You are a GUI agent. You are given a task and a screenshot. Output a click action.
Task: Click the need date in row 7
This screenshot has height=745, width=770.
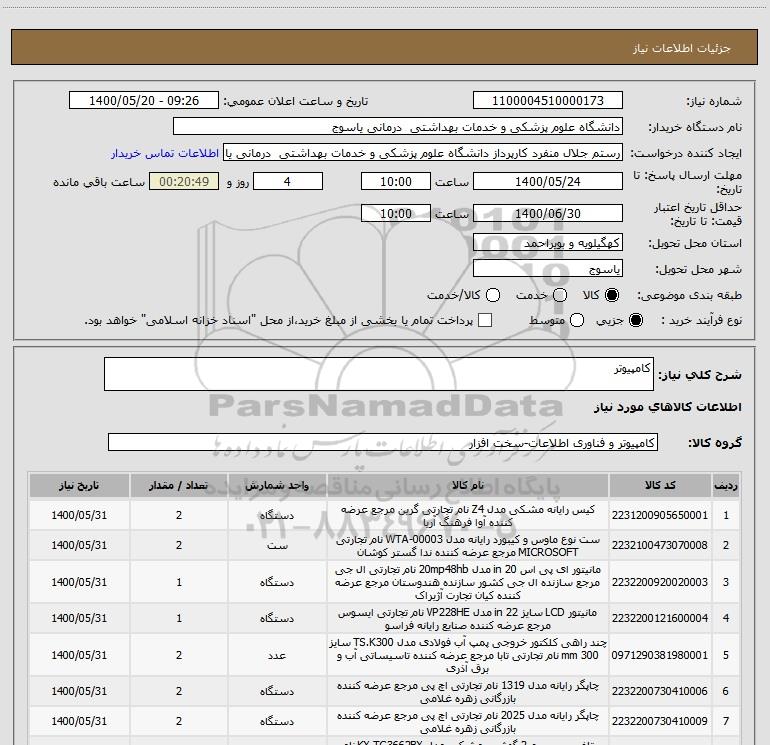[79, 721]
